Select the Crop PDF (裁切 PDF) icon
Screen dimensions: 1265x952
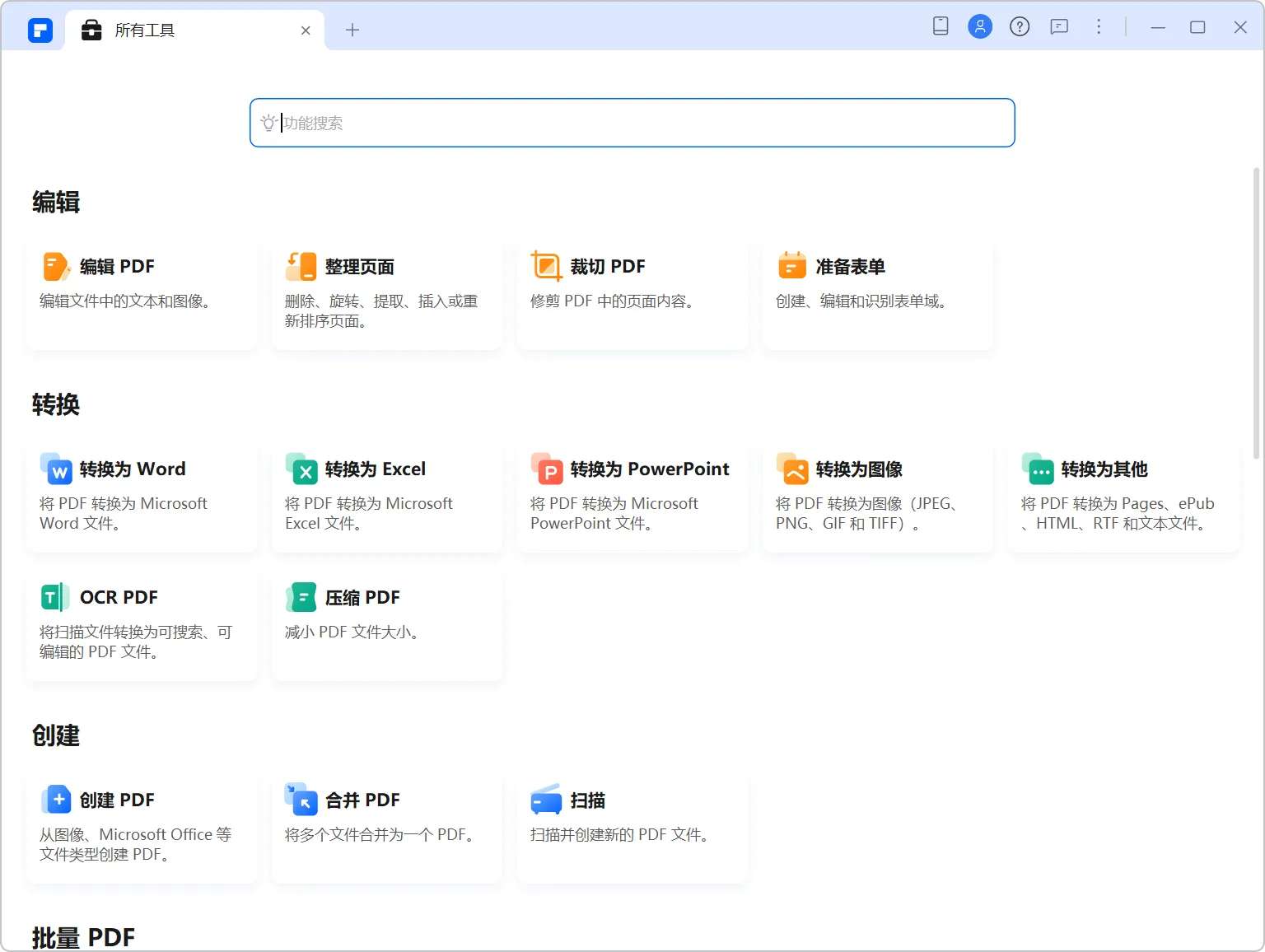tap(546, 267)
